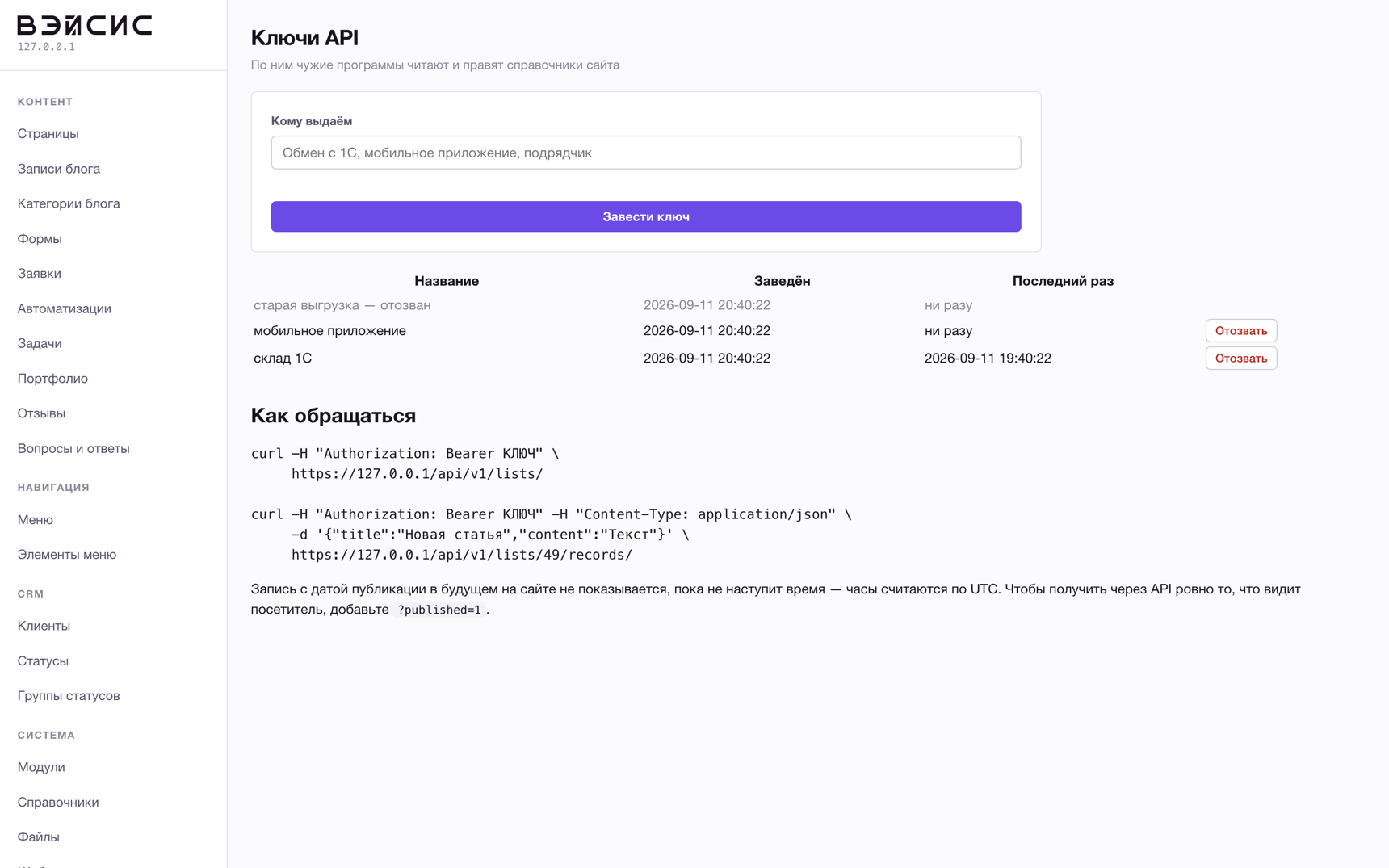Screen dimensions: 1389x868
Task: Open Отзывы in the sidebar
Action: pyautogui.click(x=41, y=413)
